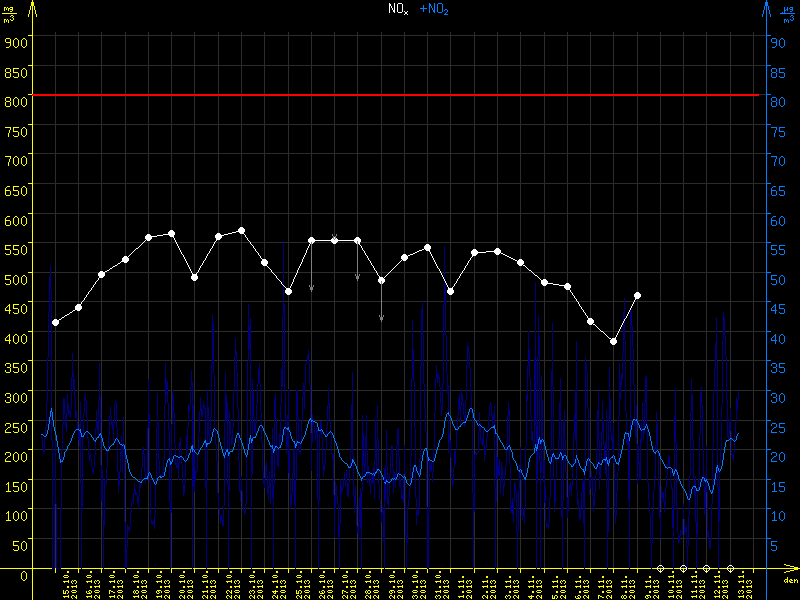Click the yellow unit label at top left

click(9, 12)
